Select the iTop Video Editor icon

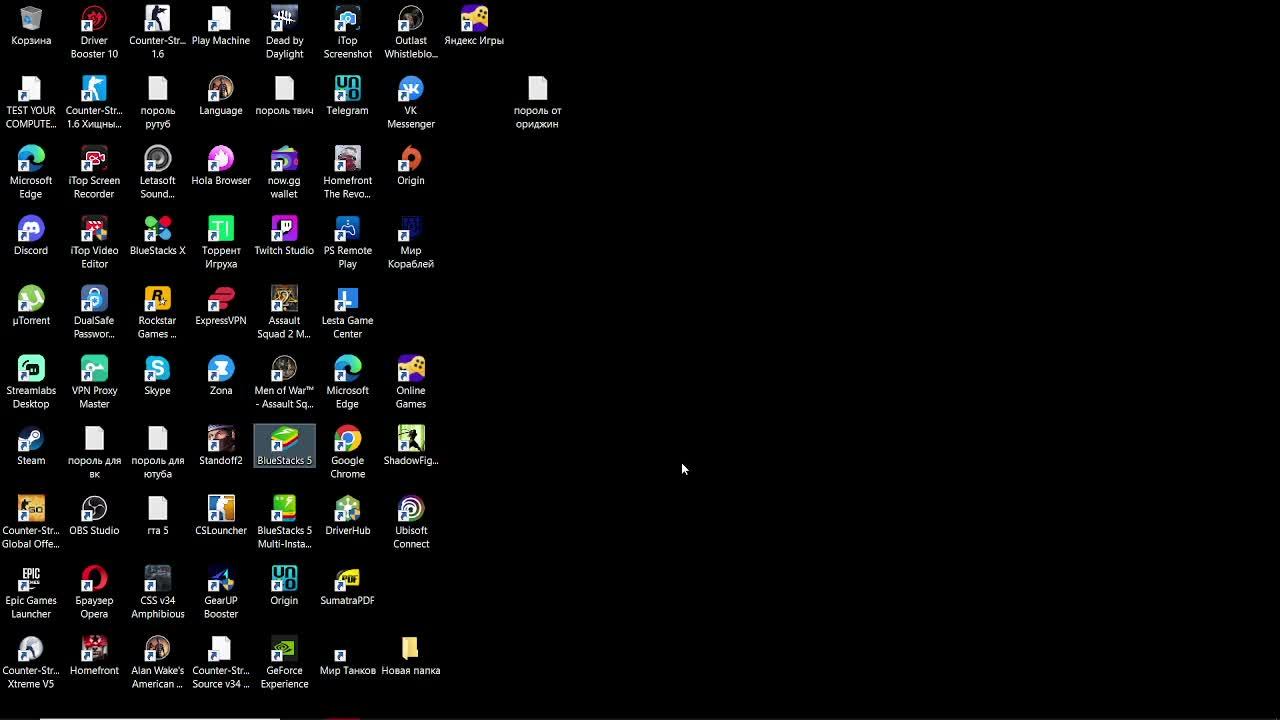click(94, 242)
